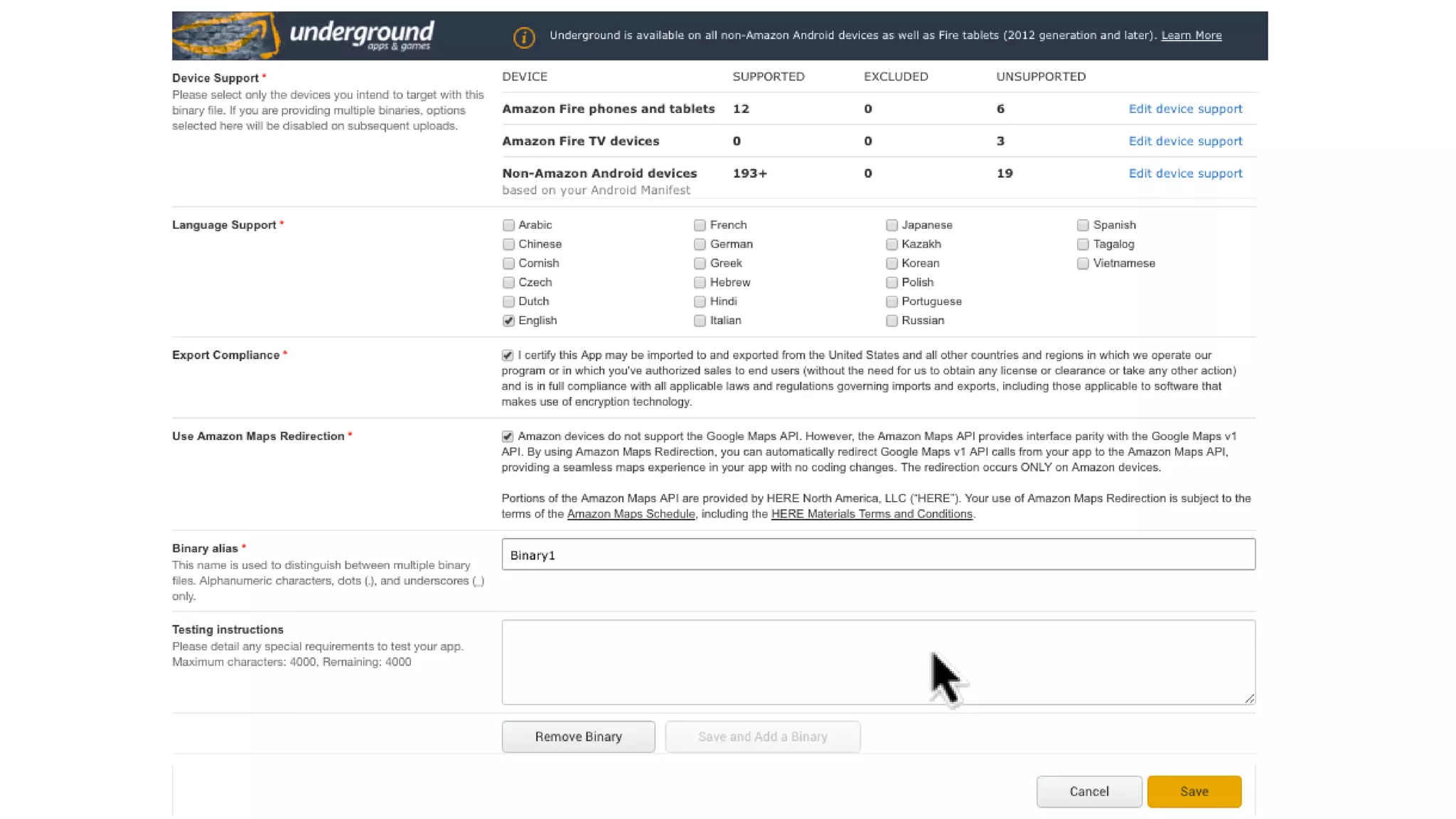The image size is (1456, 819).
Task: Enable French language support
Action: click(700, 225)
